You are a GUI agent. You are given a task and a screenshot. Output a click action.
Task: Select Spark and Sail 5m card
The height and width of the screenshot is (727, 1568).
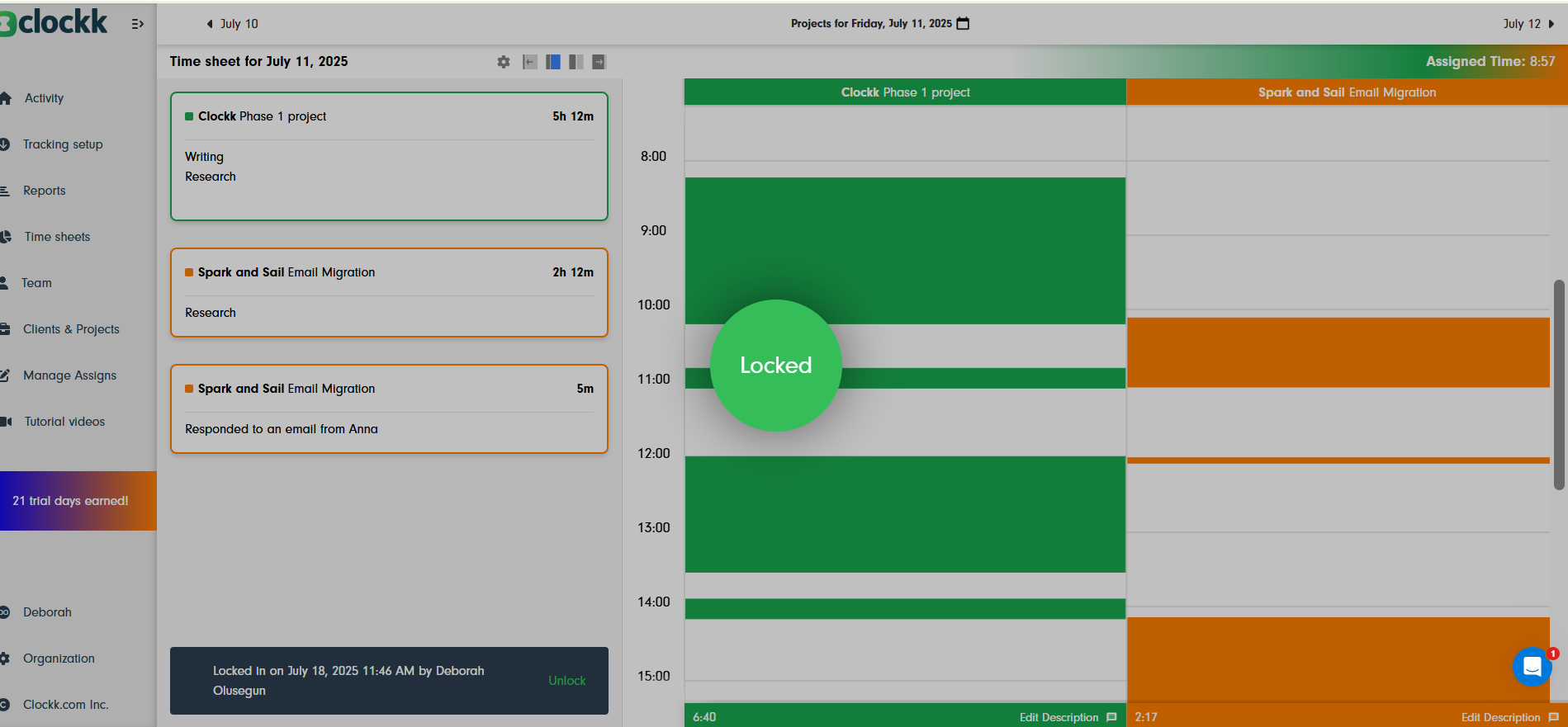click(389, 408)
